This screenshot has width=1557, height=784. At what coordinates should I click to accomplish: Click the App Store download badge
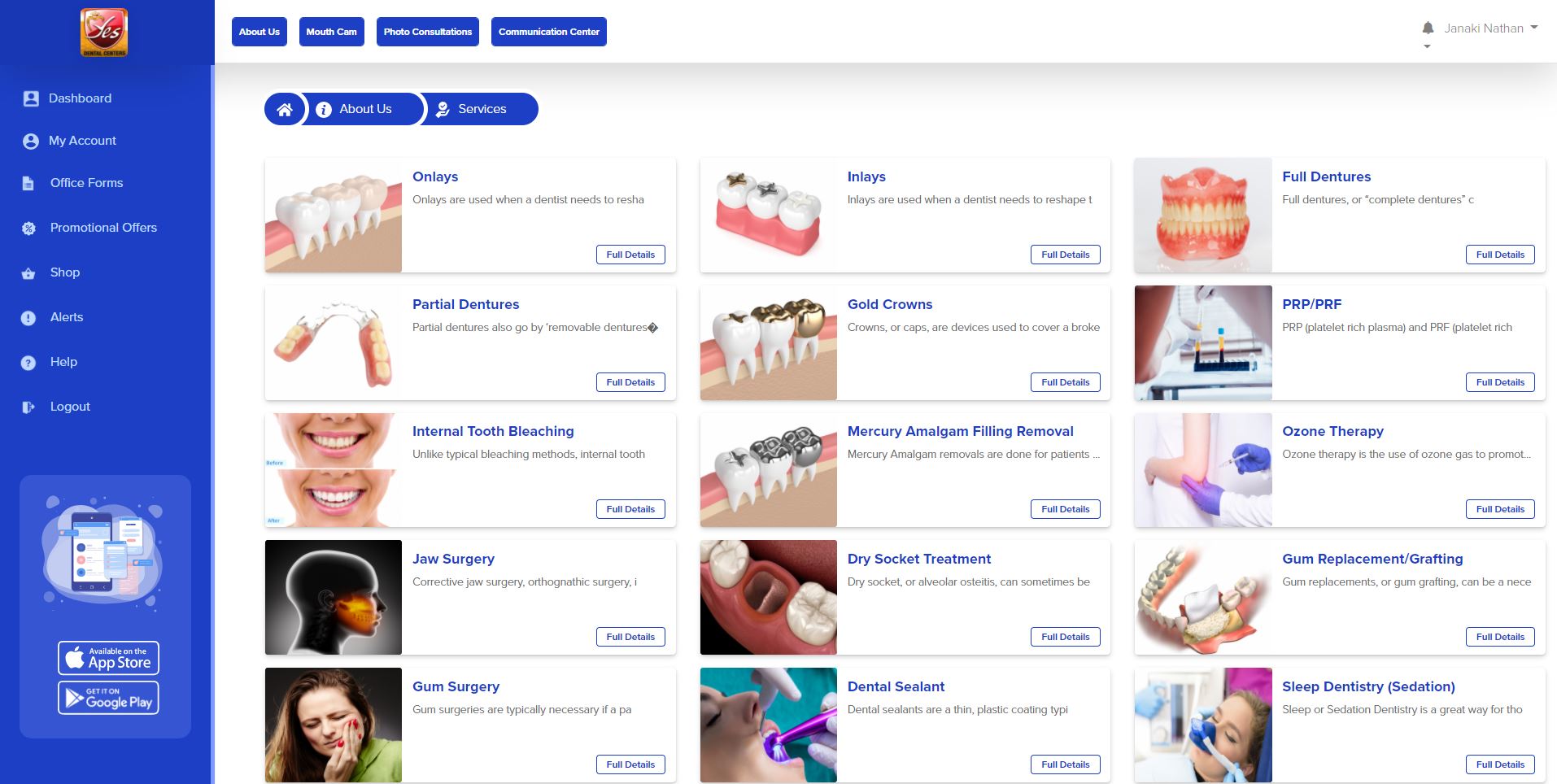pyautogui.click(x=108, y=658)
